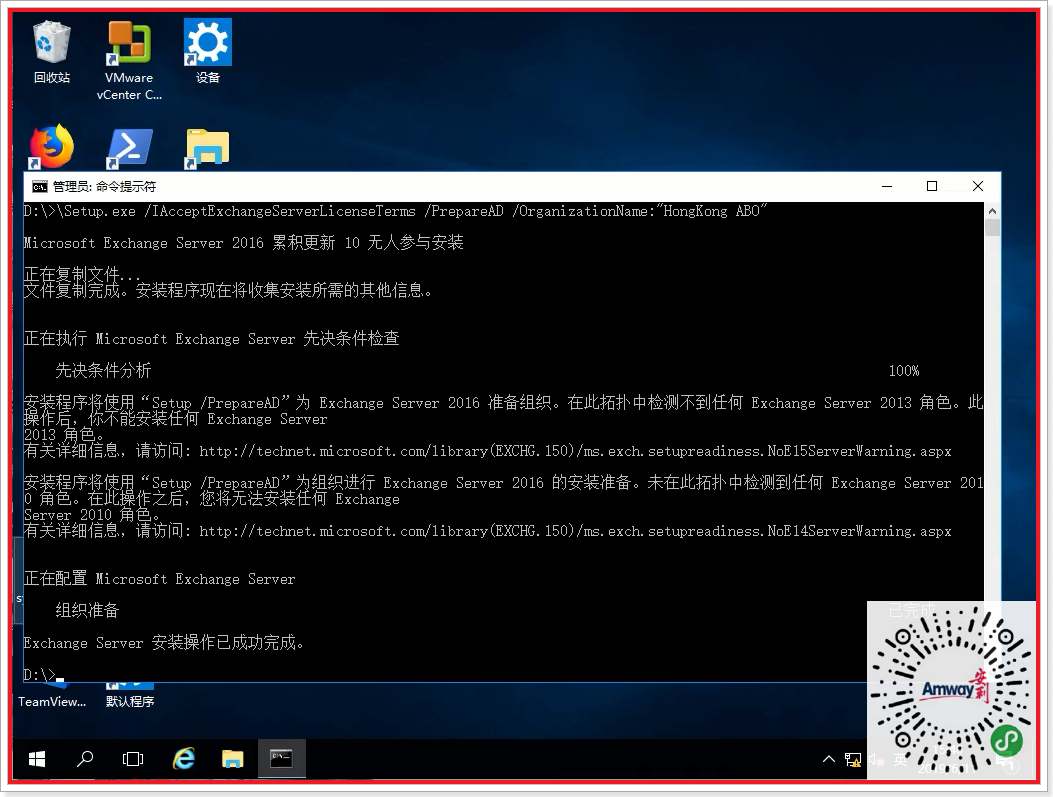Select command prompt taskbar button
Viewport: 1053px width, 797px height.
(x=281, y=759)
